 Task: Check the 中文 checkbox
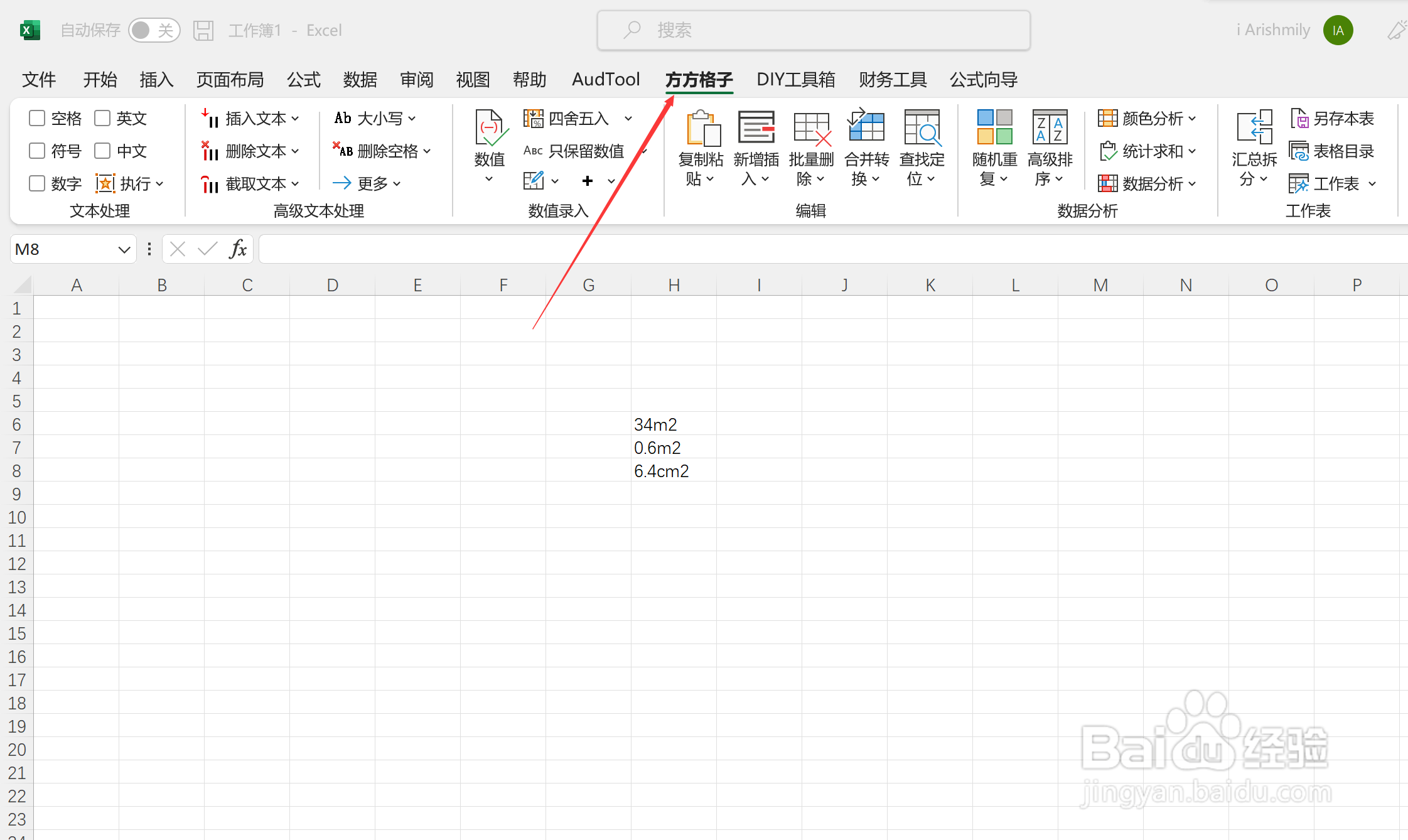(x=102, y=151)
